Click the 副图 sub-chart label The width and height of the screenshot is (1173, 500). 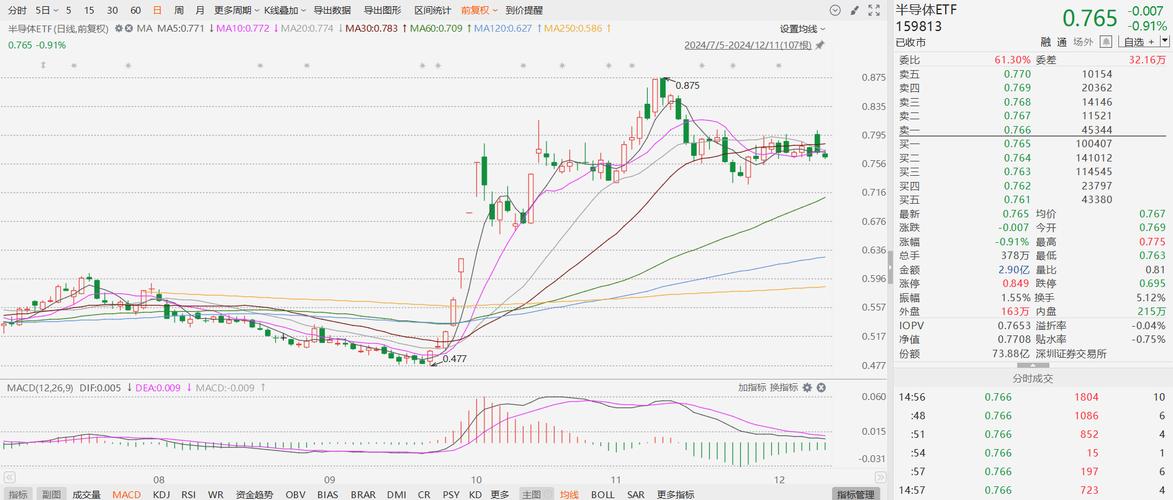click(51, 494)
